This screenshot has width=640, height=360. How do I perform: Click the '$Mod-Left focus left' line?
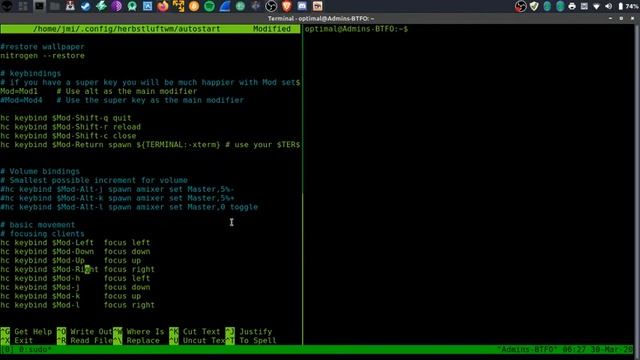pos(75,243)
